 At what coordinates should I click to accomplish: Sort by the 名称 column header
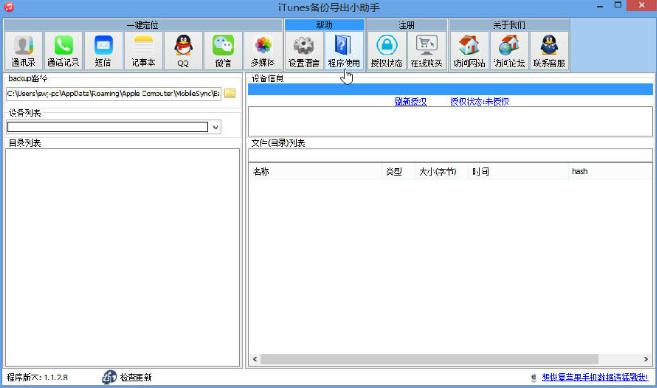tap(316, 171)
